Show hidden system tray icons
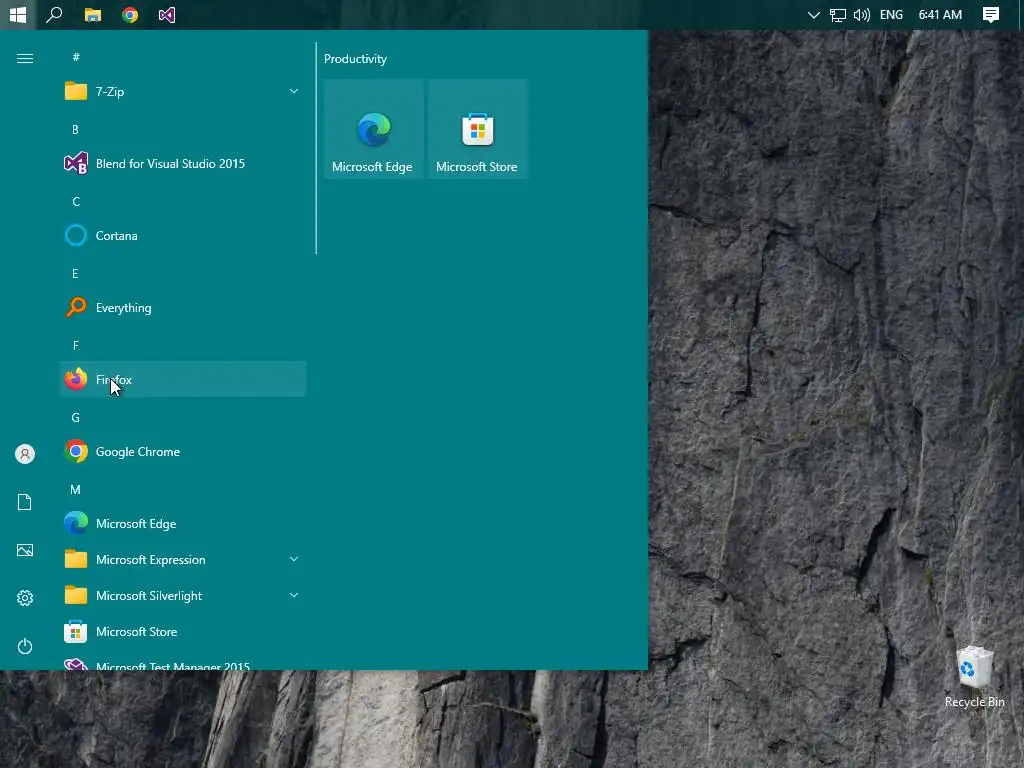This screenshot has width=1024, height=768. point(813,14)
